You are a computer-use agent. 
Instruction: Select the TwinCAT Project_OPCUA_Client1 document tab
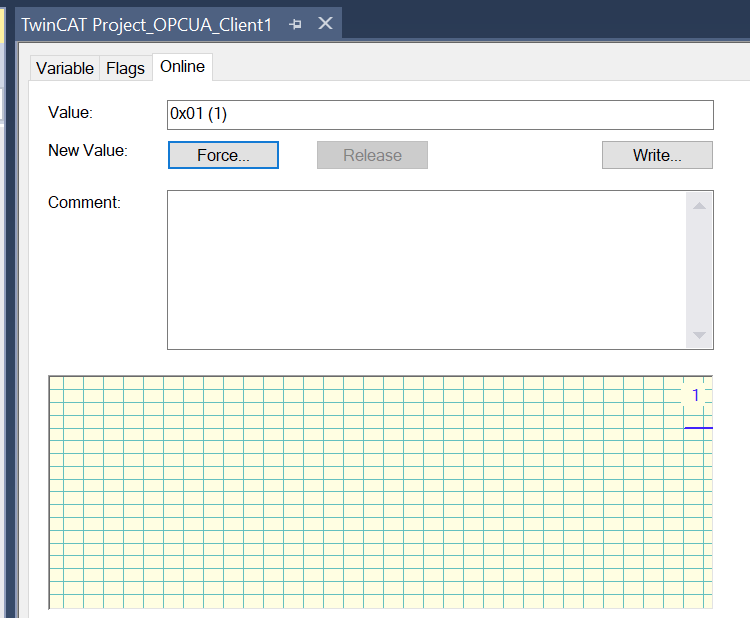(147, 24)
